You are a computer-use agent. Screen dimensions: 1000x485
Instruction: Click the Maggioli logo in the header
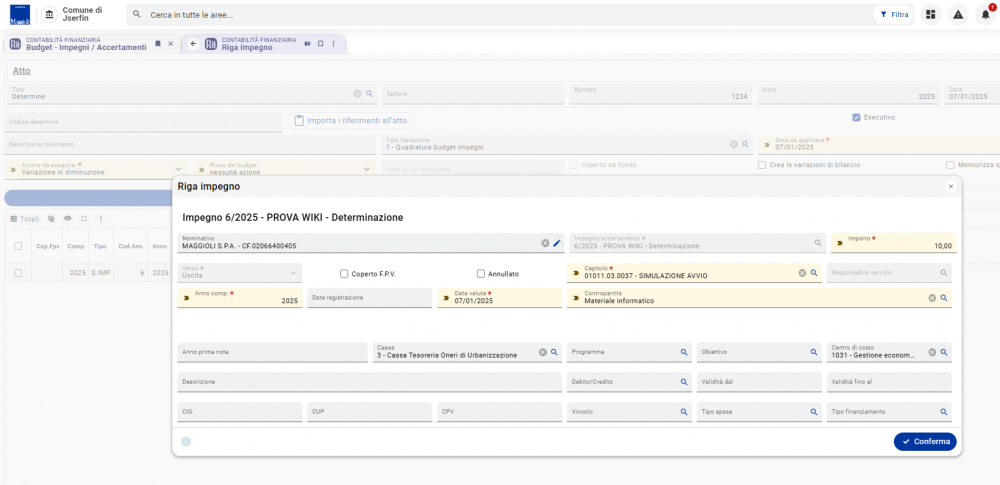[20, 14]
